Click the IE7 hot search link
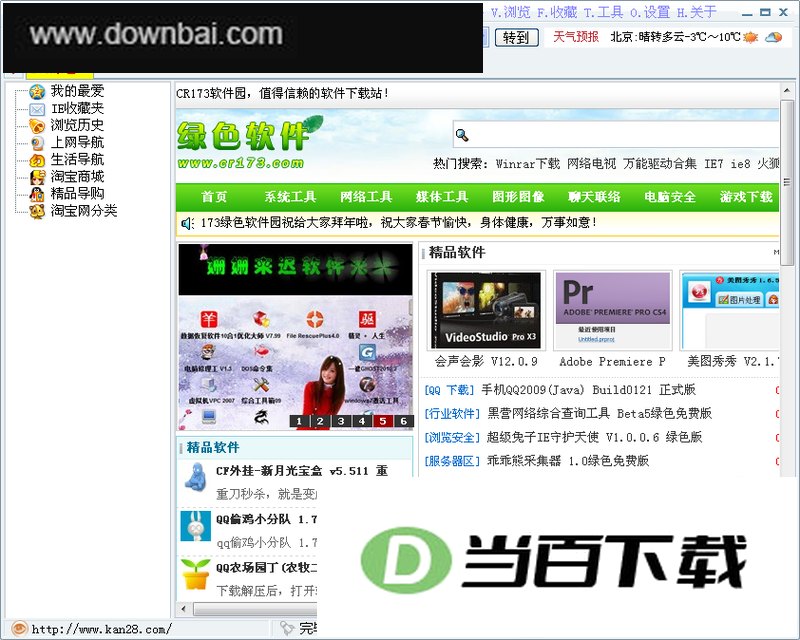800x640 pixels. click(x=714, y=164)
